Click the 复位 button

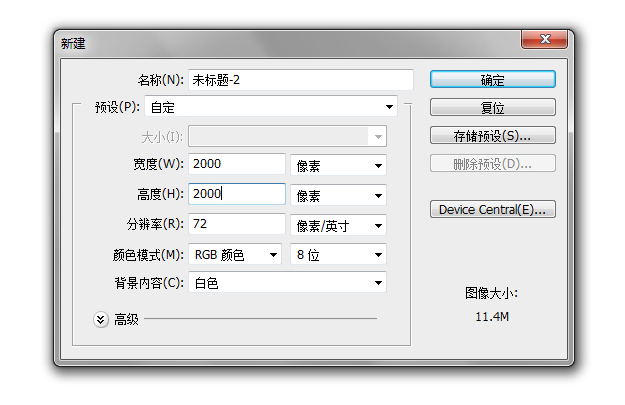(x=493, y=107)
